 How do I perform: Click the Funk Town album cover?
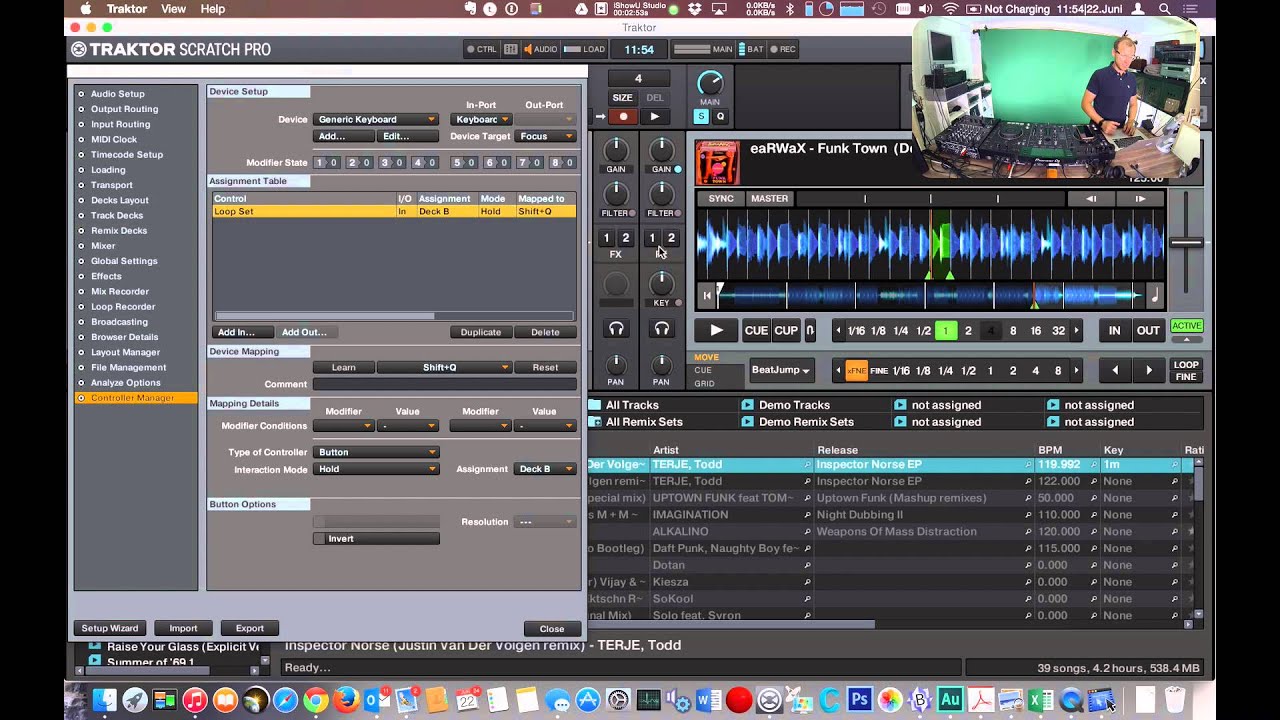coord(717,162)
